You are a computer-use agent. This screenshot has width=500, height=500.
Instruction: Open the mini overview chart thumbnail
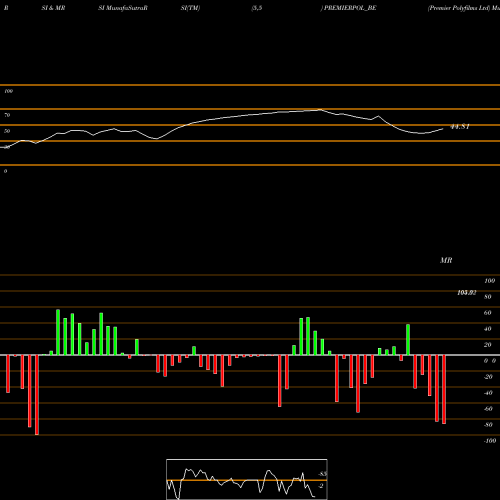[x=247, y=479]
